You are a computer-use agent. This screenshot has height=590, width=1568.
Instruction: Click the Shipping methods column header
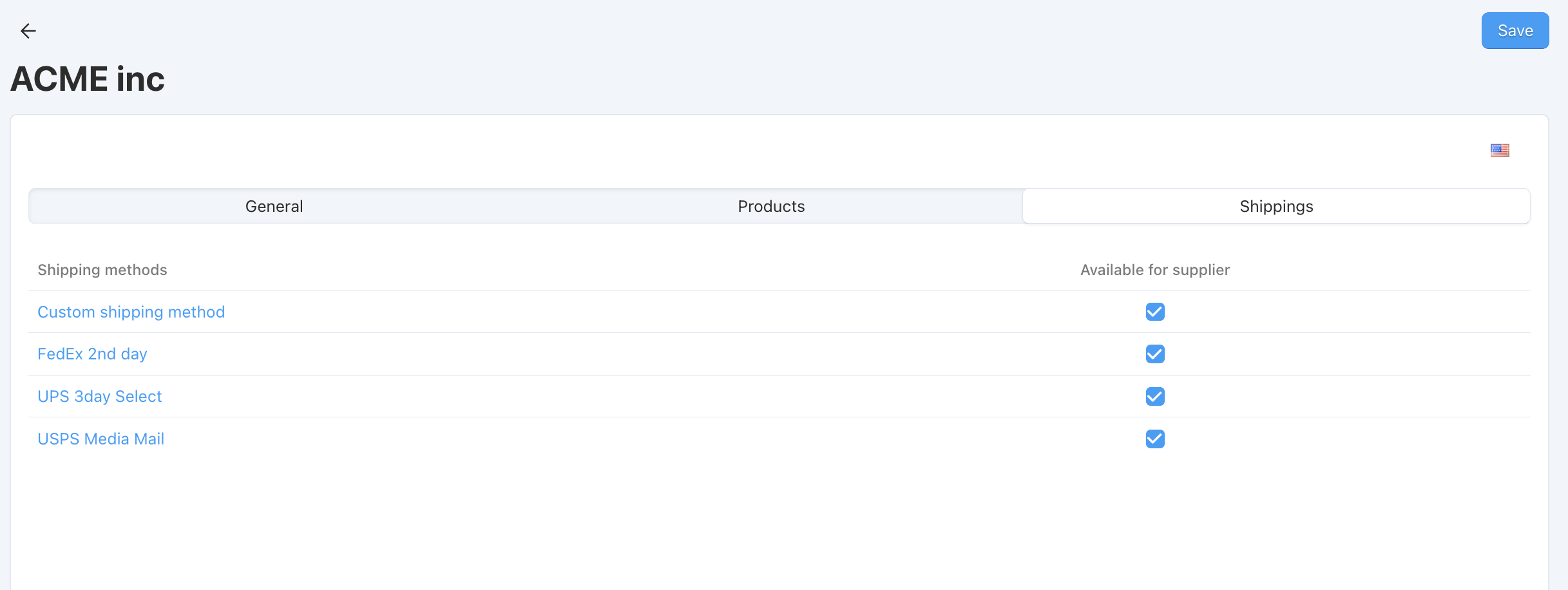102,270
